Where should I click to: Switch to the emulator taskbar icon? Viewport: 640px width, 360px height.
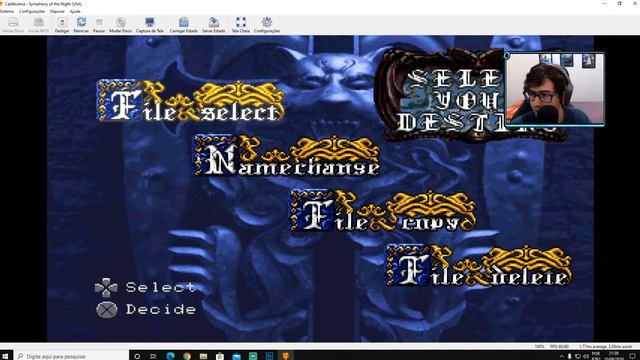point(286,356)
